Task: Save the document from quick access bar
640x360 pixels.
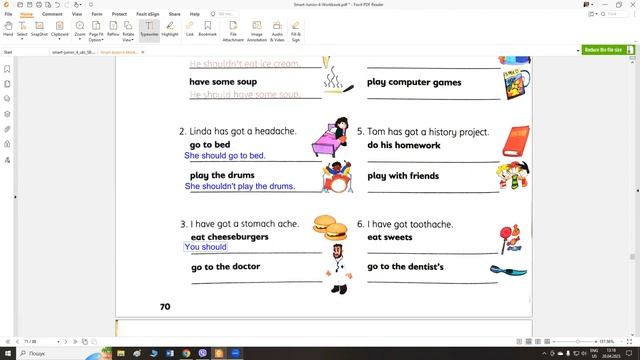Action: coord(29,4)
